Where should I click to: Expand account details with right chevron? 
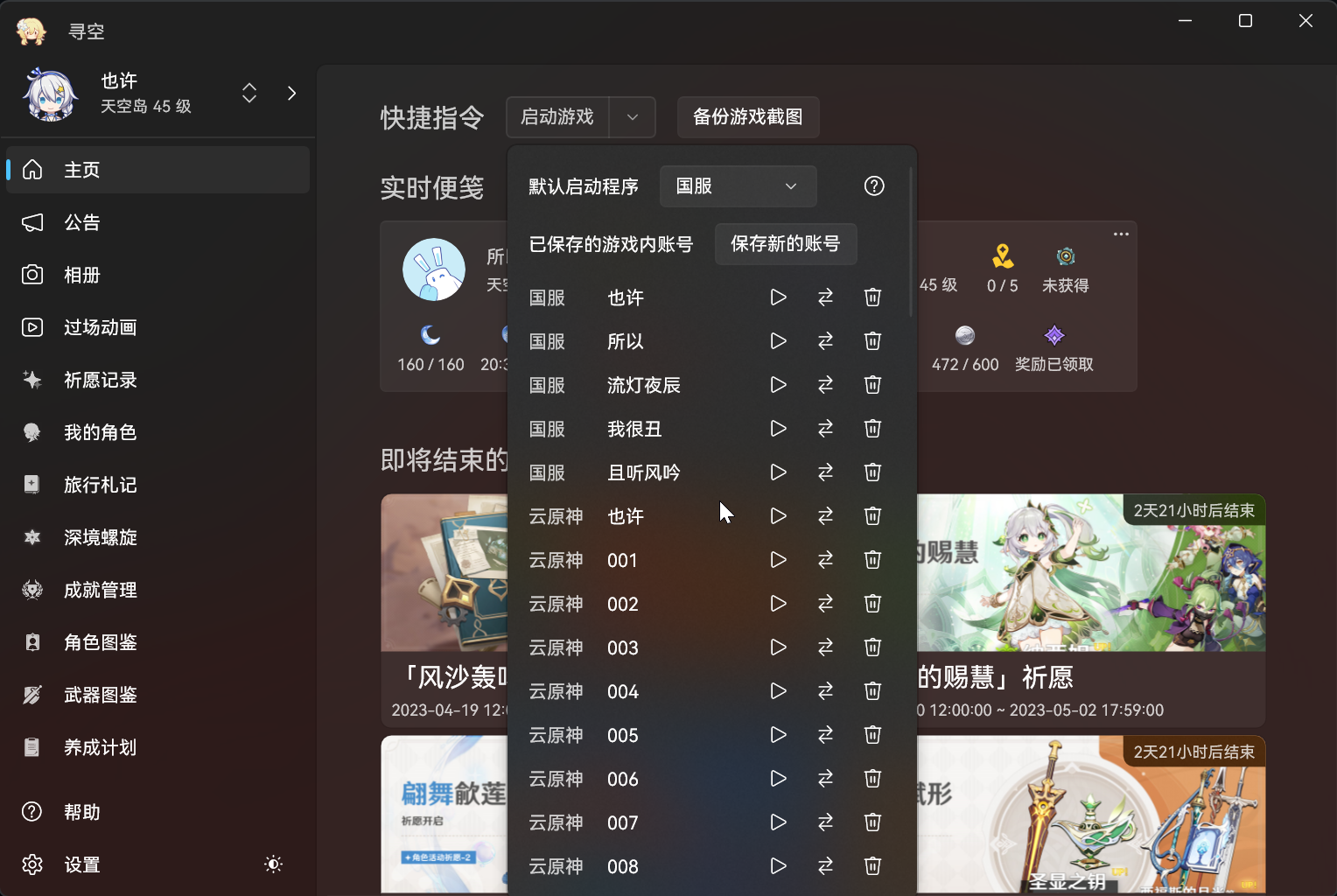[292, 93]
